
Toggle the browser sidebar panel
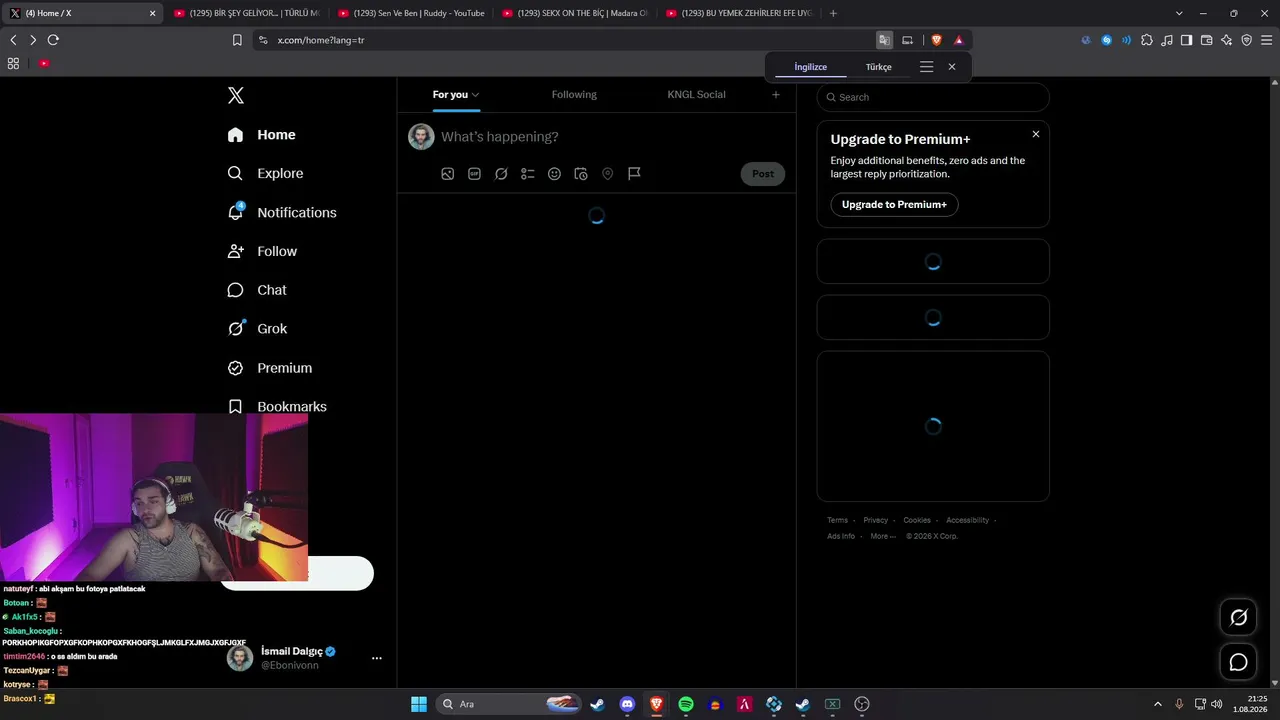[x=1186, y=40]
